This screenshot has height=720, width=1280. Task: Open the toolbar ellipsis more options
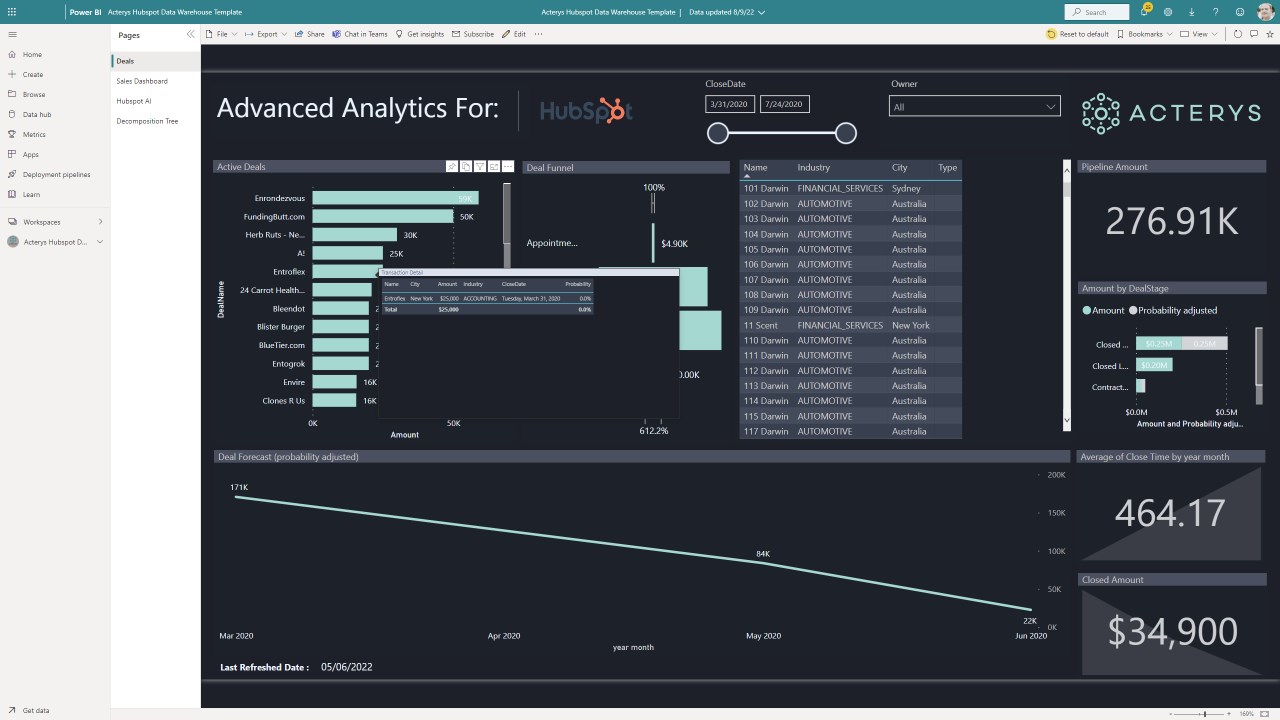pyautogui.click(x=538, y=34)
